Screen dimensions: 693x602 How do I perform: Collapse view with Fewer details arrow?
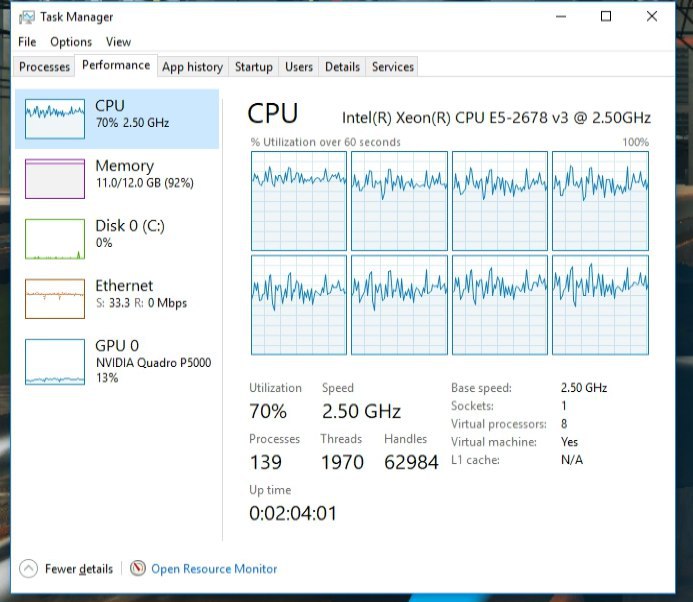28,568
